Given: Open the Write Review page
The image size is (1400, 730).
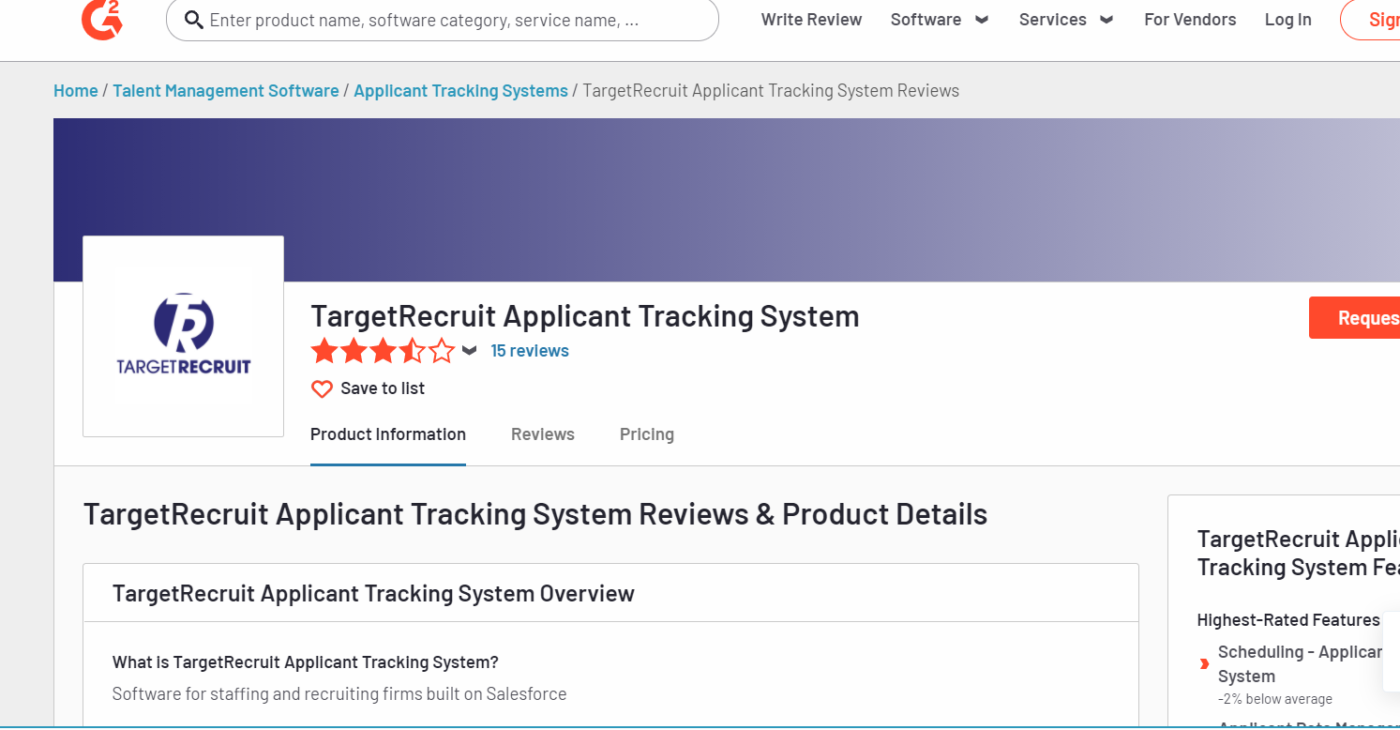Looking at the screenshot, I should tap(811, 20).
